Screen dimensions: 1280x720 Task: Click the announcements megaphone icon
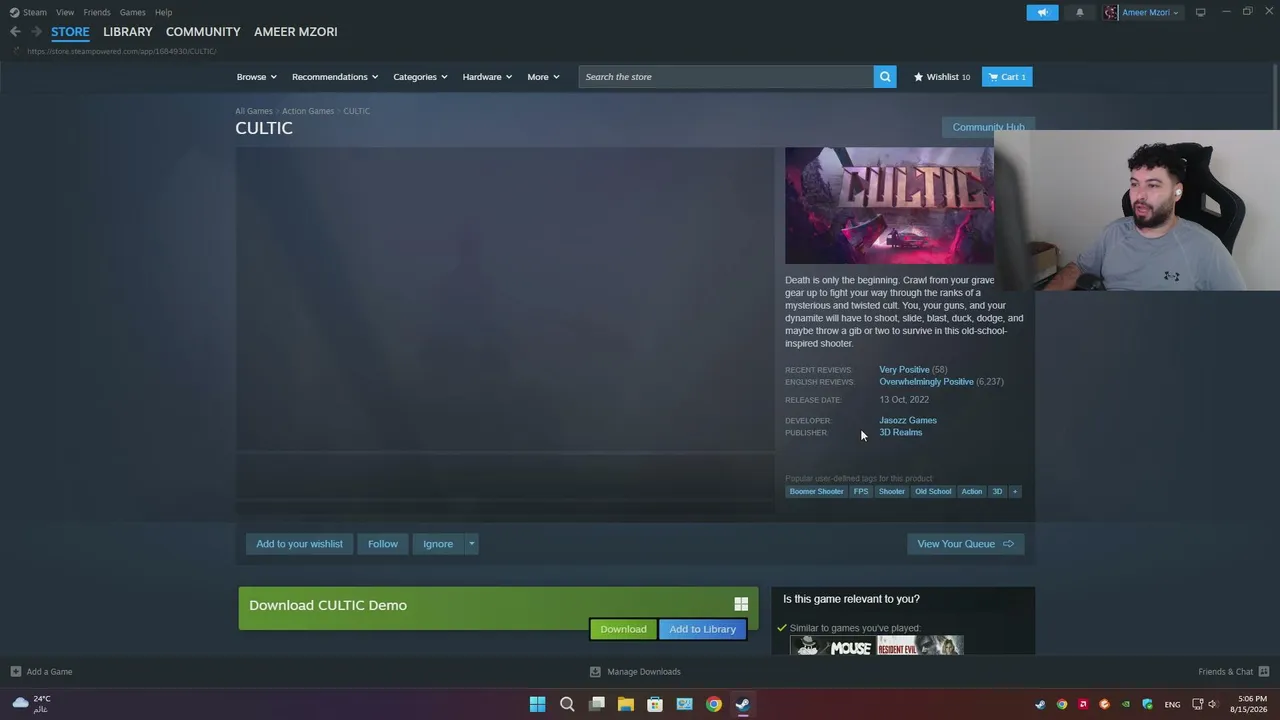click(x=1042, y=12)
